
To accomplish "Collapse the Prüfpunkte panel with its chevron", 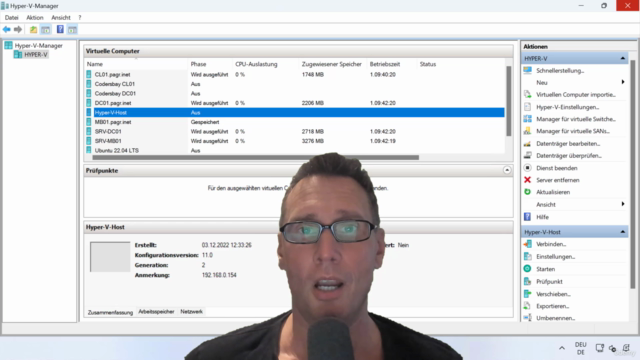I will click(x=507, y=170).
